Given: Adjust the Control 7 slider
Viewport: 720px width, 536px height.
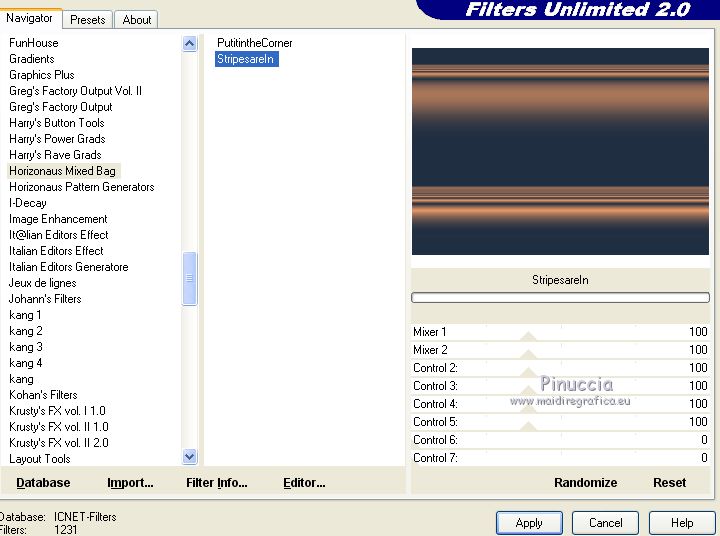Looking at the screenshot, I should click(560, 458).
